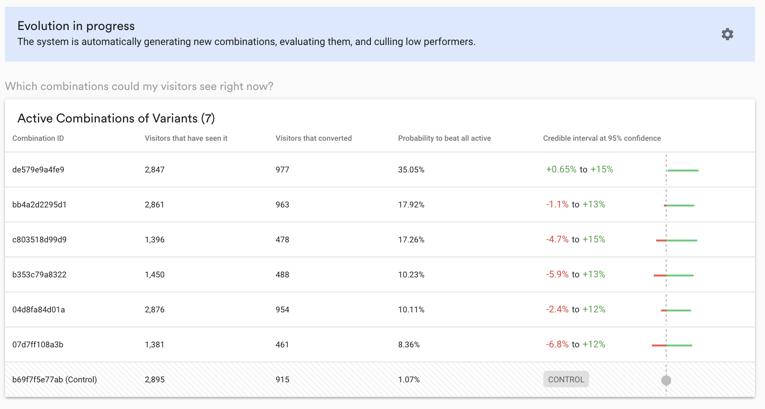
Task: Click the gray control marker dot
Action: pos(666,380)
